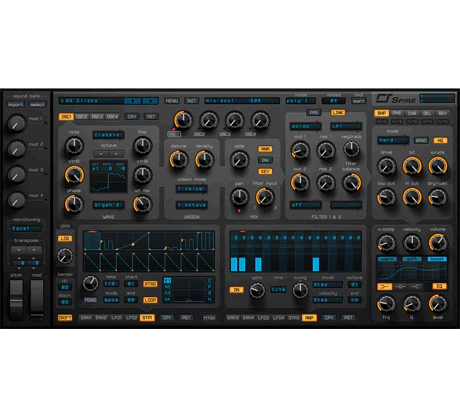Select the low shelf EQ shape icon

pos(384,286)
